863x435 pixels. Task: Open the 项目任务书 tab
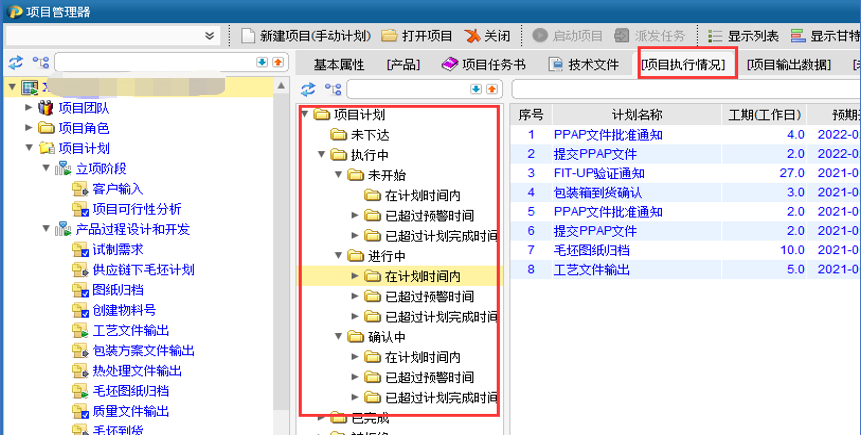pos(483,64)
